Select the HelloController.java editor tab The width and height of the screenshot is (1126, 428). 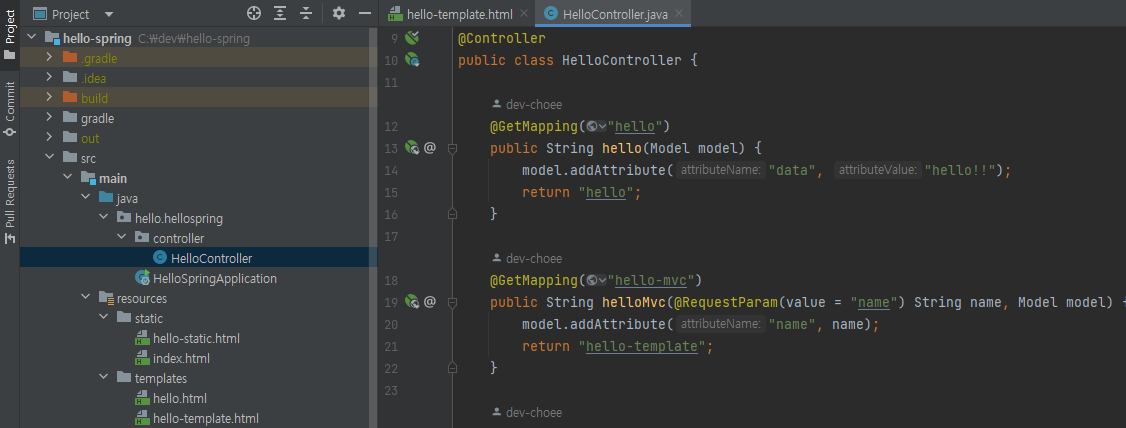611,14
